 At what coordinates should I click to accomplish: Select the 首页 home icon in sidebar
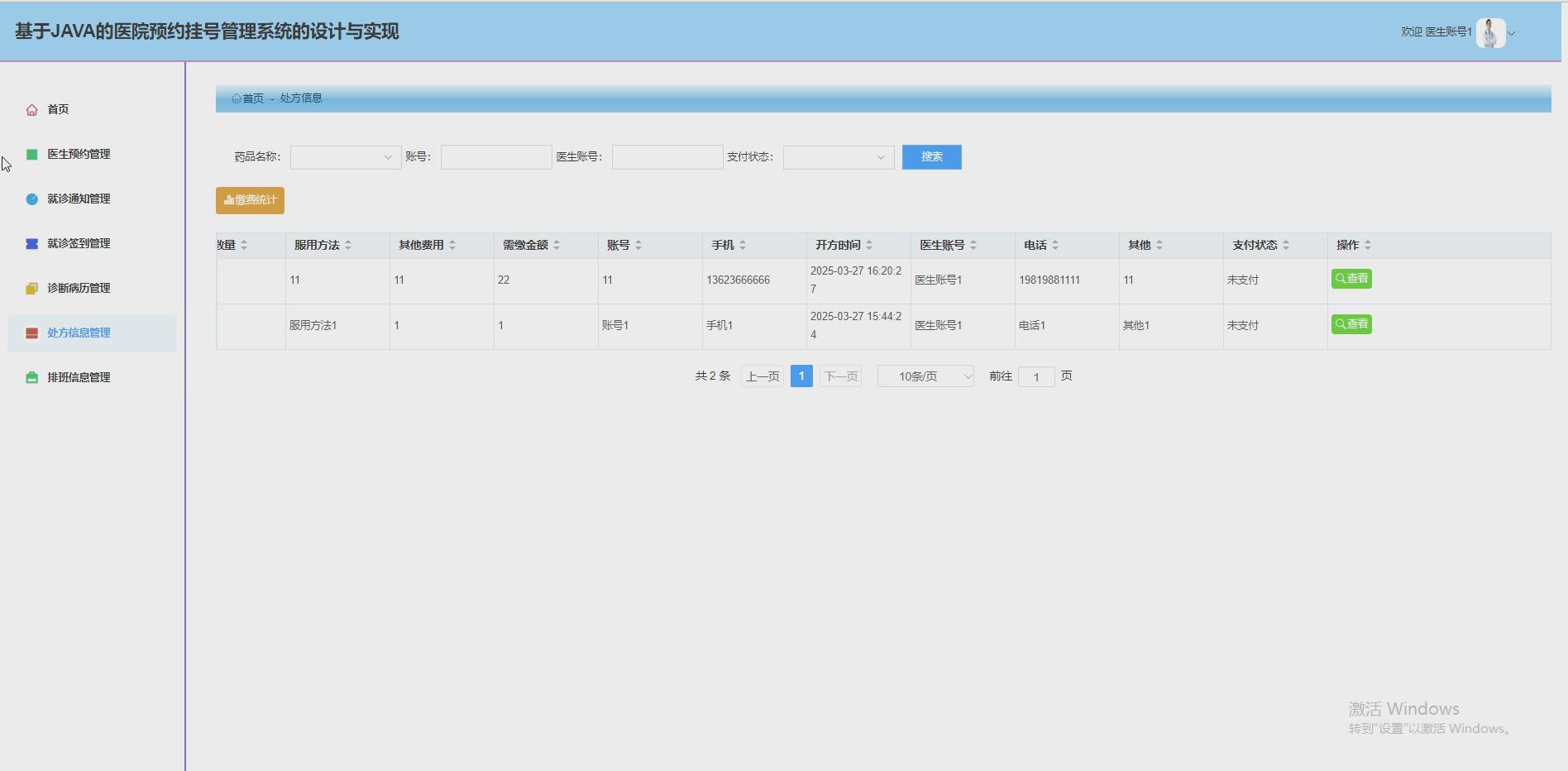31,108
